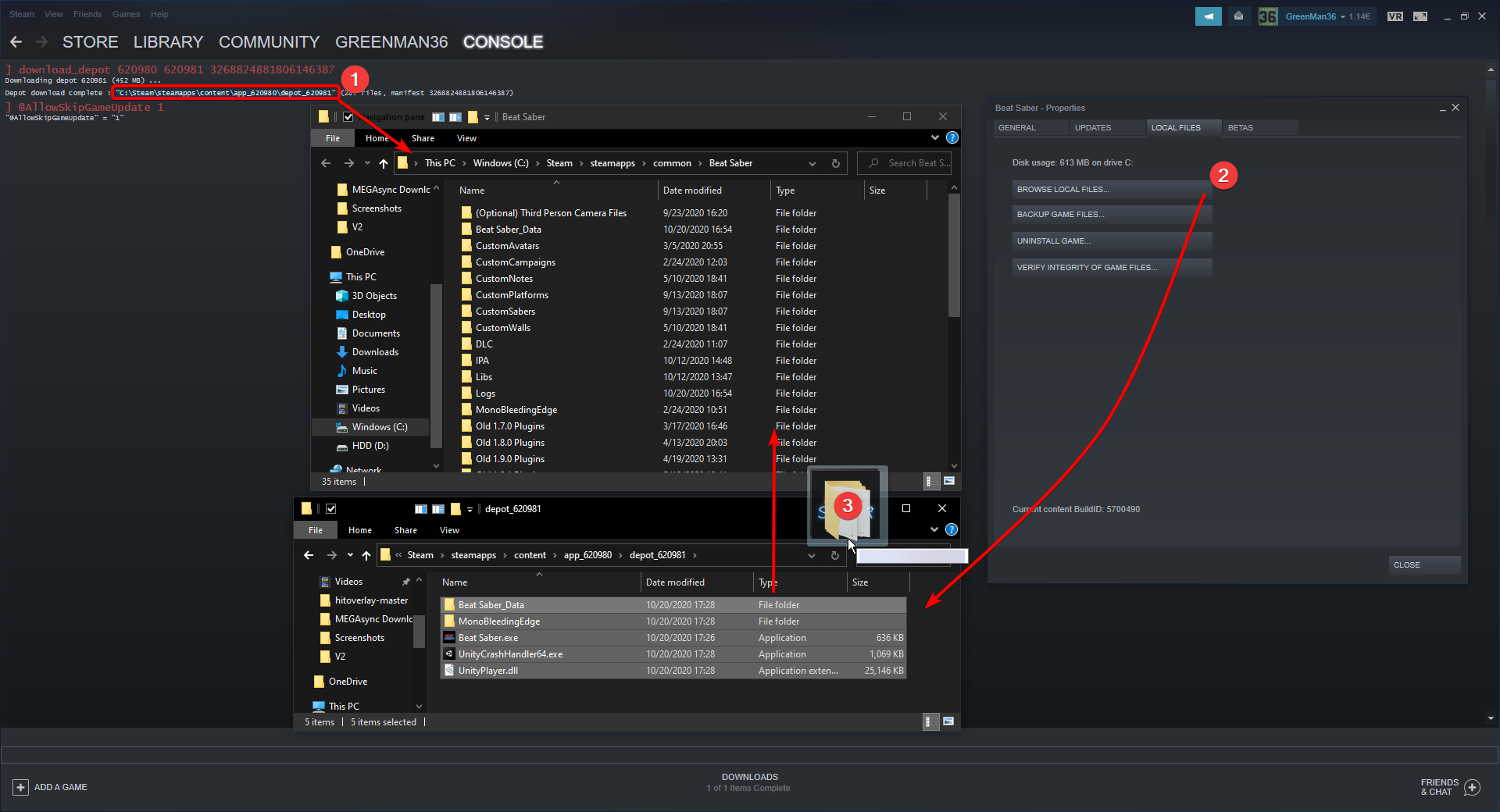Expand the Beat Saber window ribbon
Screen dimensions: 1500x812
[935, 138]
